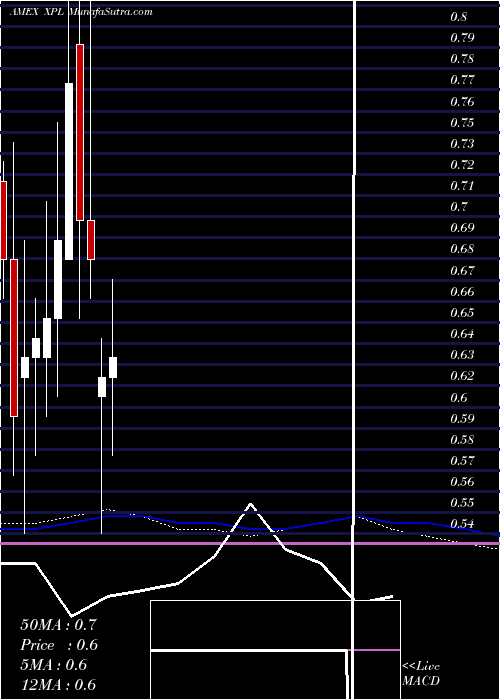Click the 0.66 price axis label
Image resolution: width=500 pixels, height=700 pixels.
[x=462, y=292]
